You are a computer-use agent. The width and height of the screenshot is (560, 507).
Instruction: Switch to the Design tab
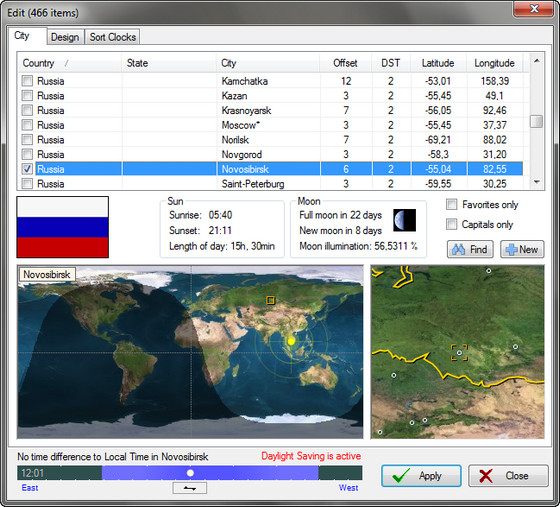pos(65,37)
